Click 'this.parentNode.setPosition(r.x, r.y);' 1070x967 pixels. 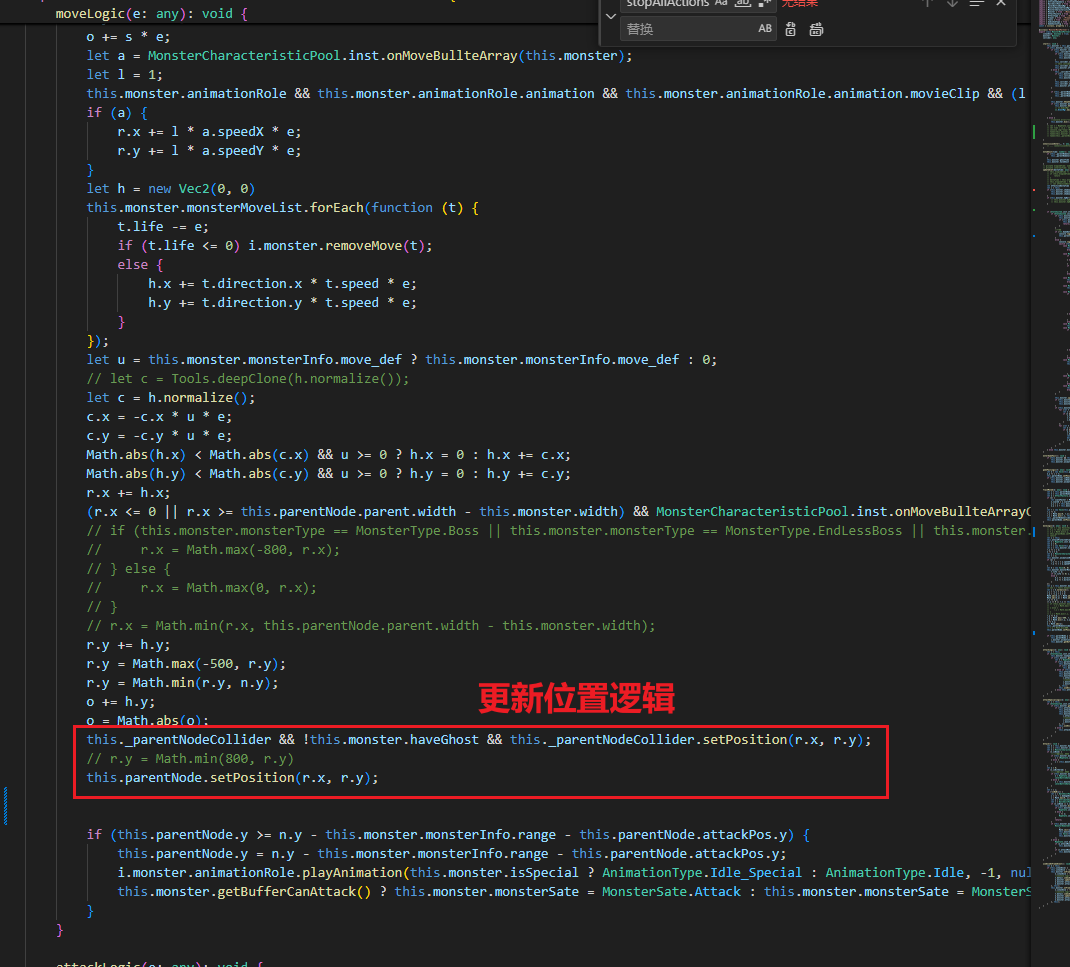point(232,778)
